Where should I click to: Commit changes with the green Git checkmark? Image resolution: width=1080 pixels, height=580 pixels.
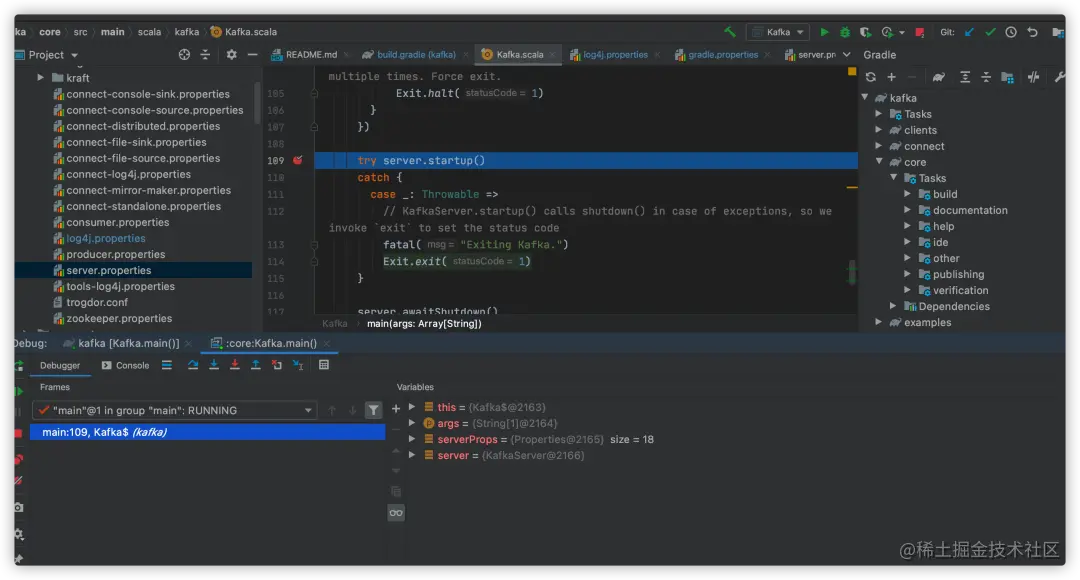[x=990, y=32]
